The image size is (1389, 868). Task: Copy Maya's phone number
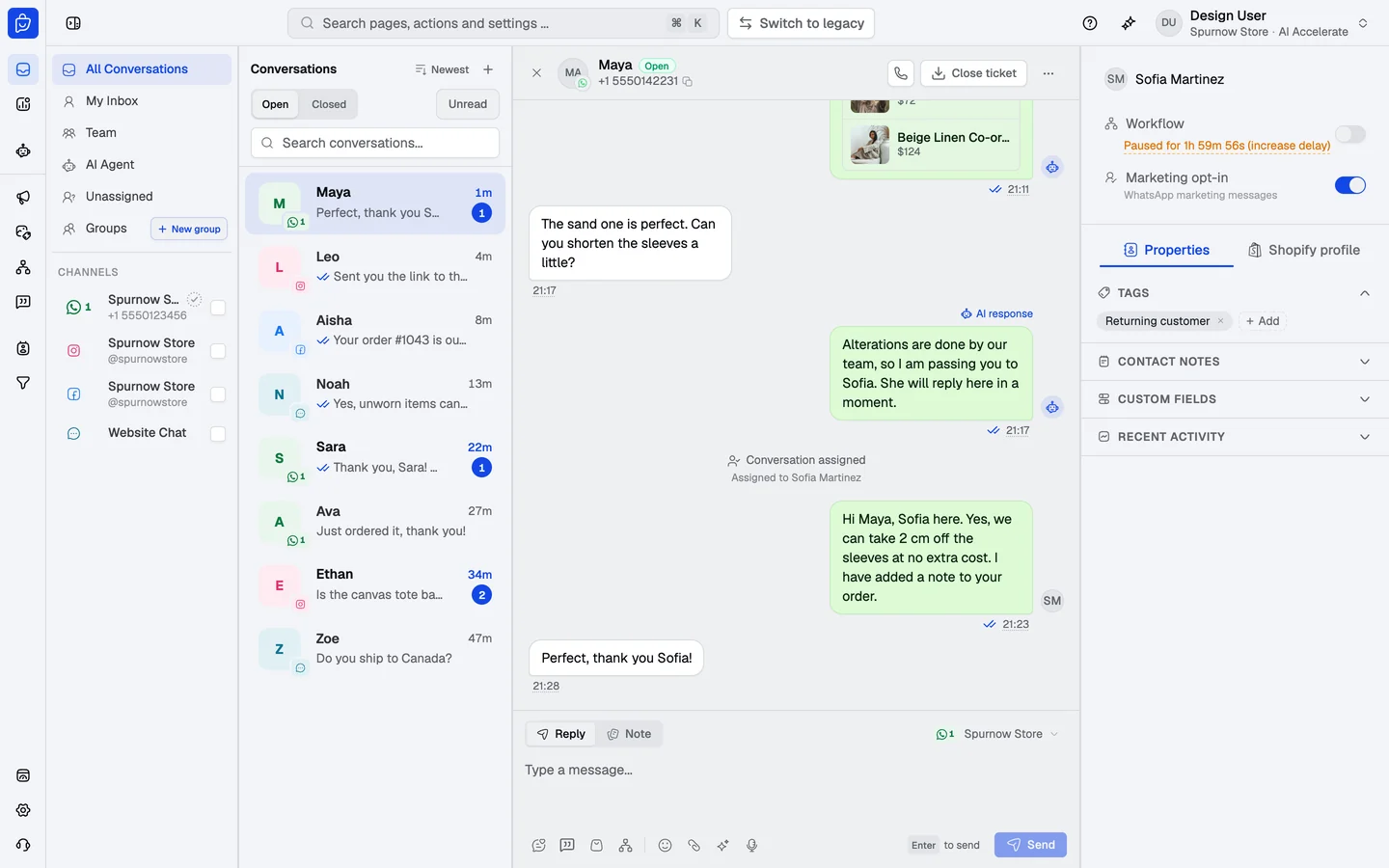[x=688, y=82]
